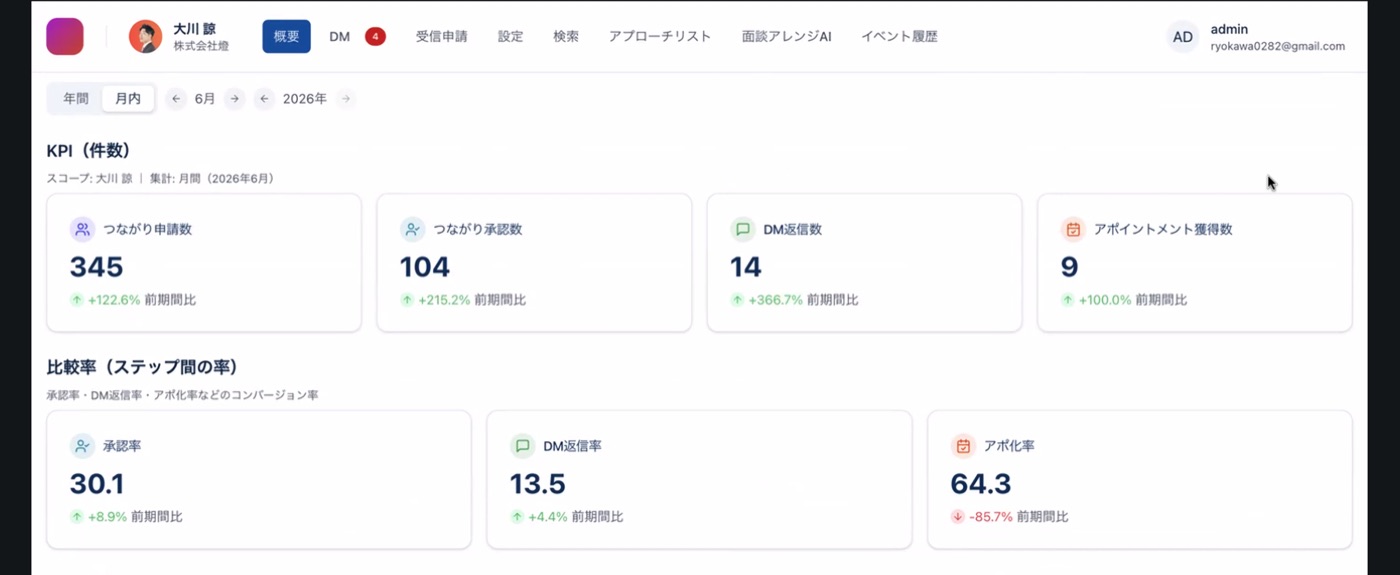The image size is (1400, 575).
Task: Open 面談アレンジAI tab
Action: click(x=787, y=36)
